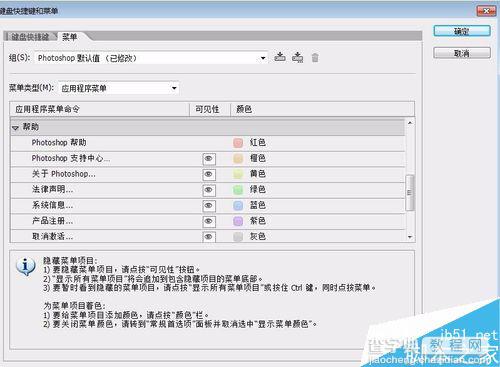Click the command list scrollbar thumb

(x=410, y=193)
